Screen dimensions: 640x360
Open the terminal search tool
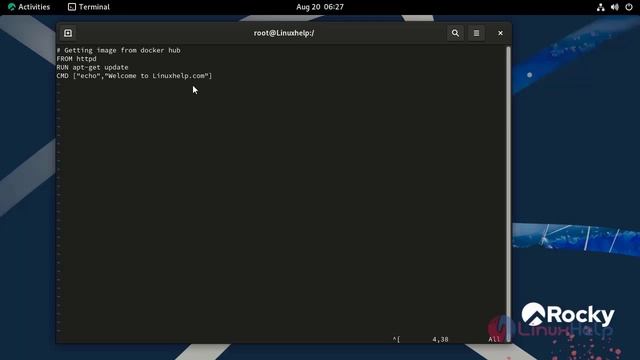coord(455,33)
